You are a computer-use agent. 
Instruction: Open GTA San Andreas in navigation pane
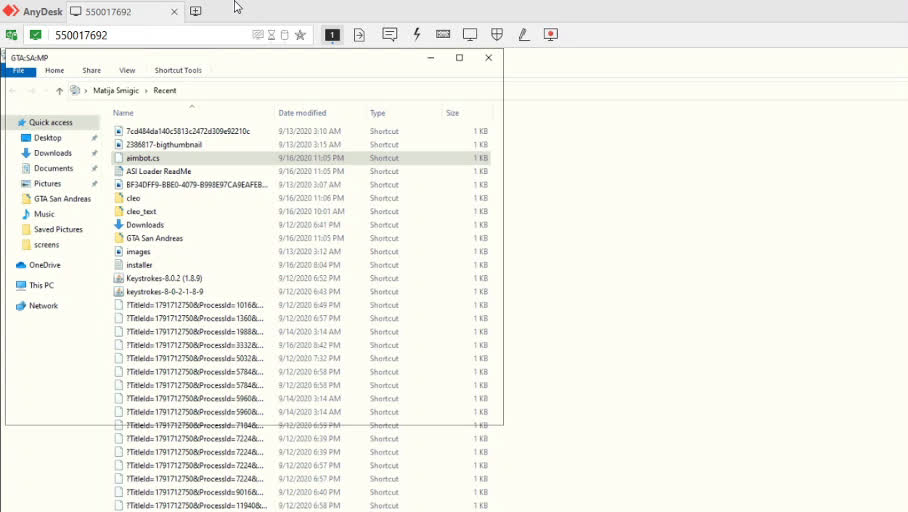pos(62,199)
